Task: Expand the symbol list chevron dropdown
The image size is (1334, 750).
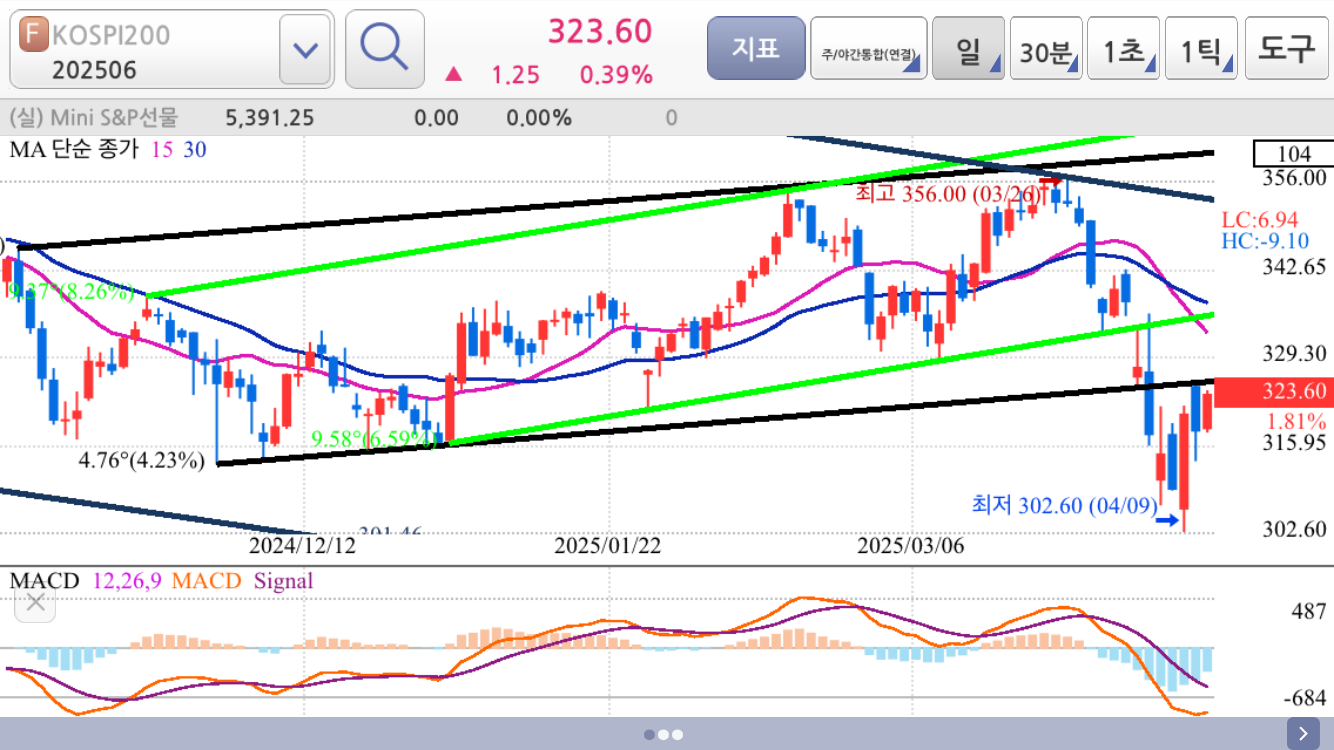Action: pos(305,49)
